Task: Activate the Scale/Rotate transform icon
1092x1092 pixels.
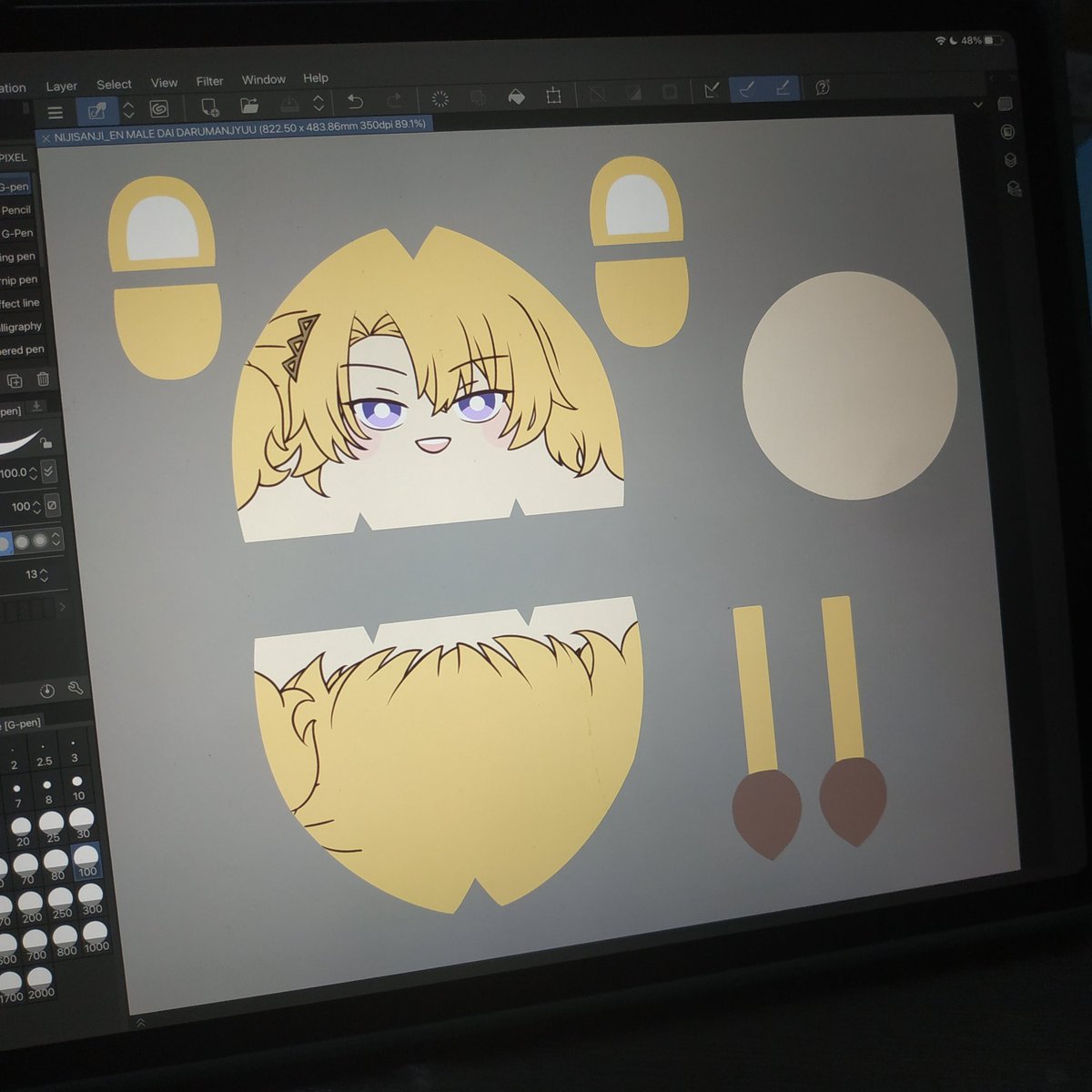Action: pos(553,96)
